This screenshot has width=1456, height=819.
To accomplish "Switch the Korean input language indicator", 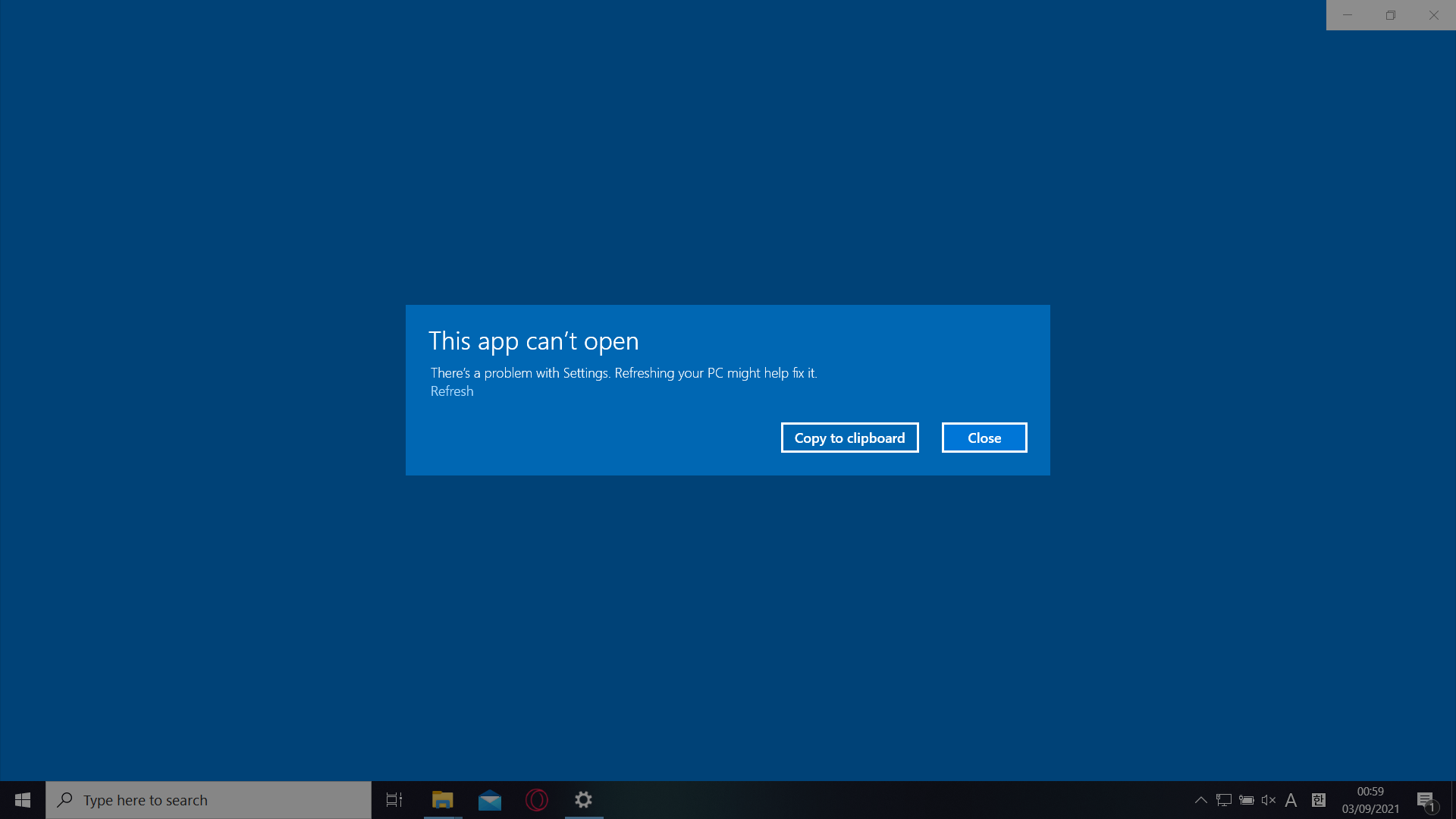I will [x=1319, y=800].
